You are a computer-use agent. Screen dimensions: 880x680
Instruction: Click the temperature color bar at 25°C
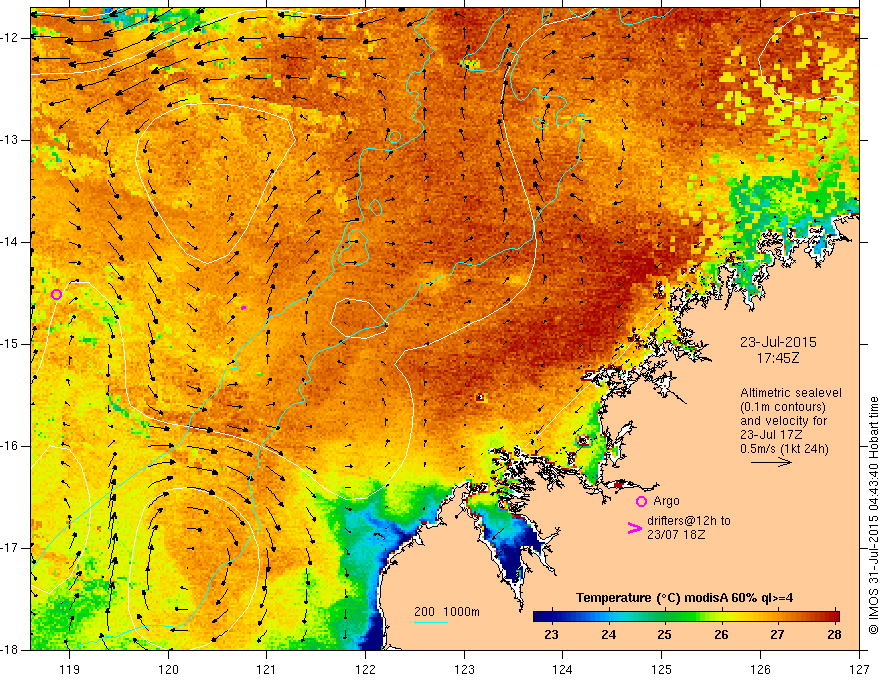pyautogui.click(x=665, y=616)
